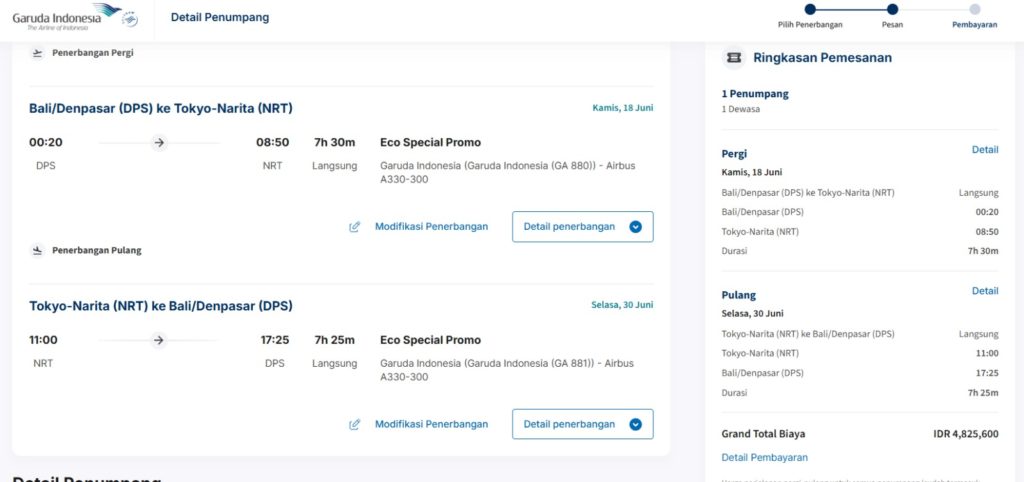The width and height of the screenshot is (1024, 482).
Task: Click the departure plane icon beside Penerbangan Pergi
Action: coord(38,53)
